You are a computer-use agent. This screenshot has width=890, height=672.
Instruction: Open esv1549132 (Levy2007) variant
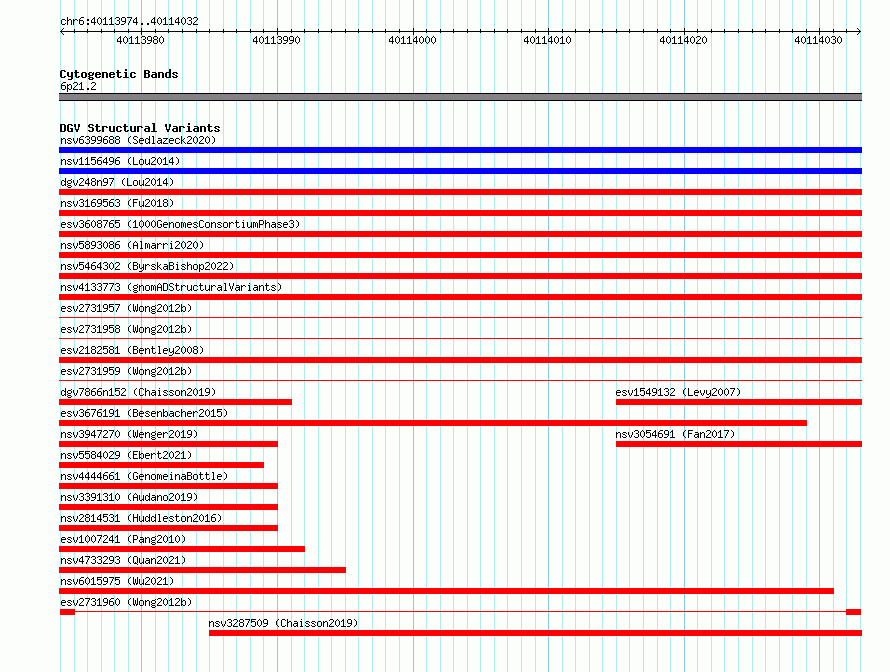[x=678, y=392]
